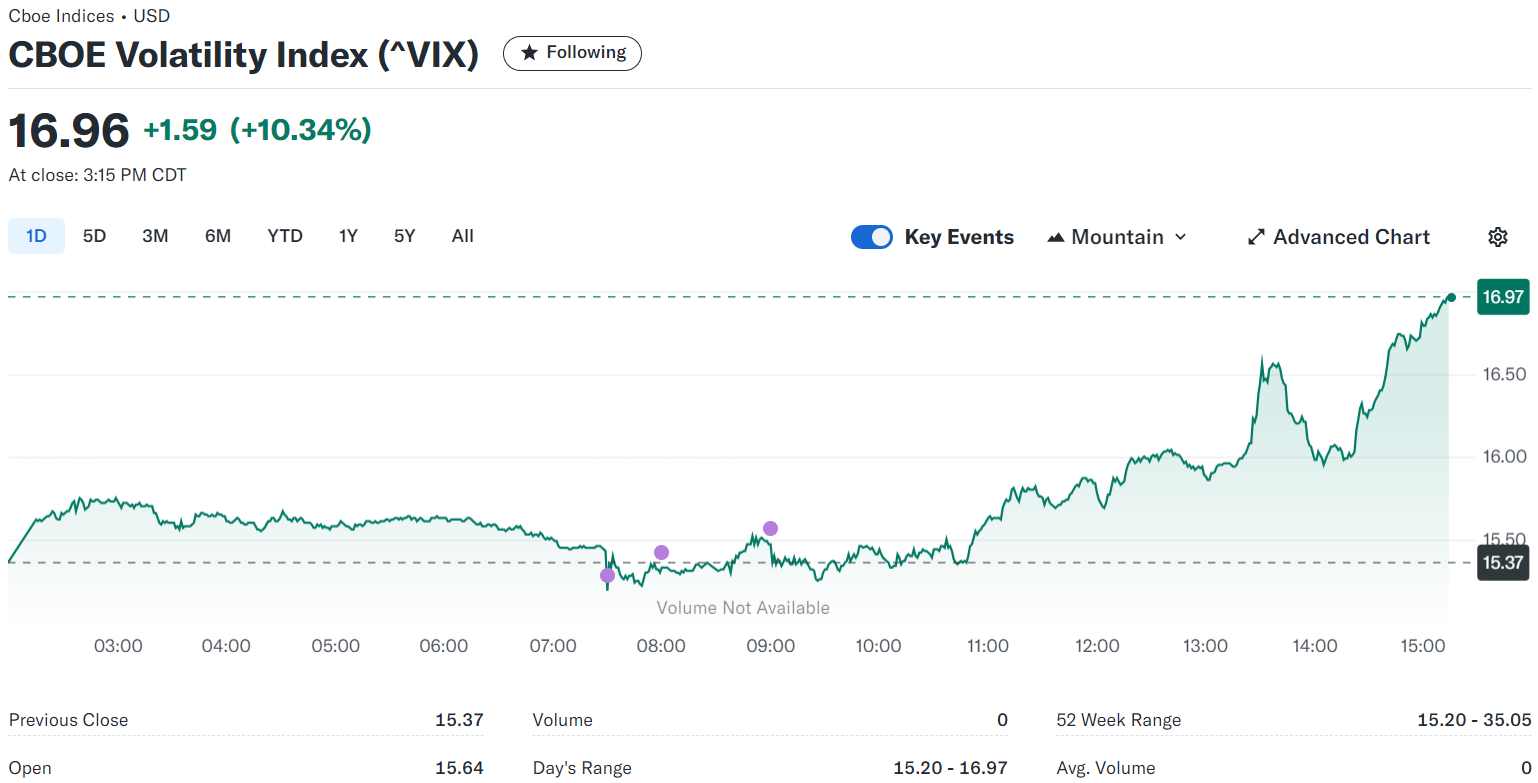Click the 12:00 x-axis label

tap(1097, 646)
